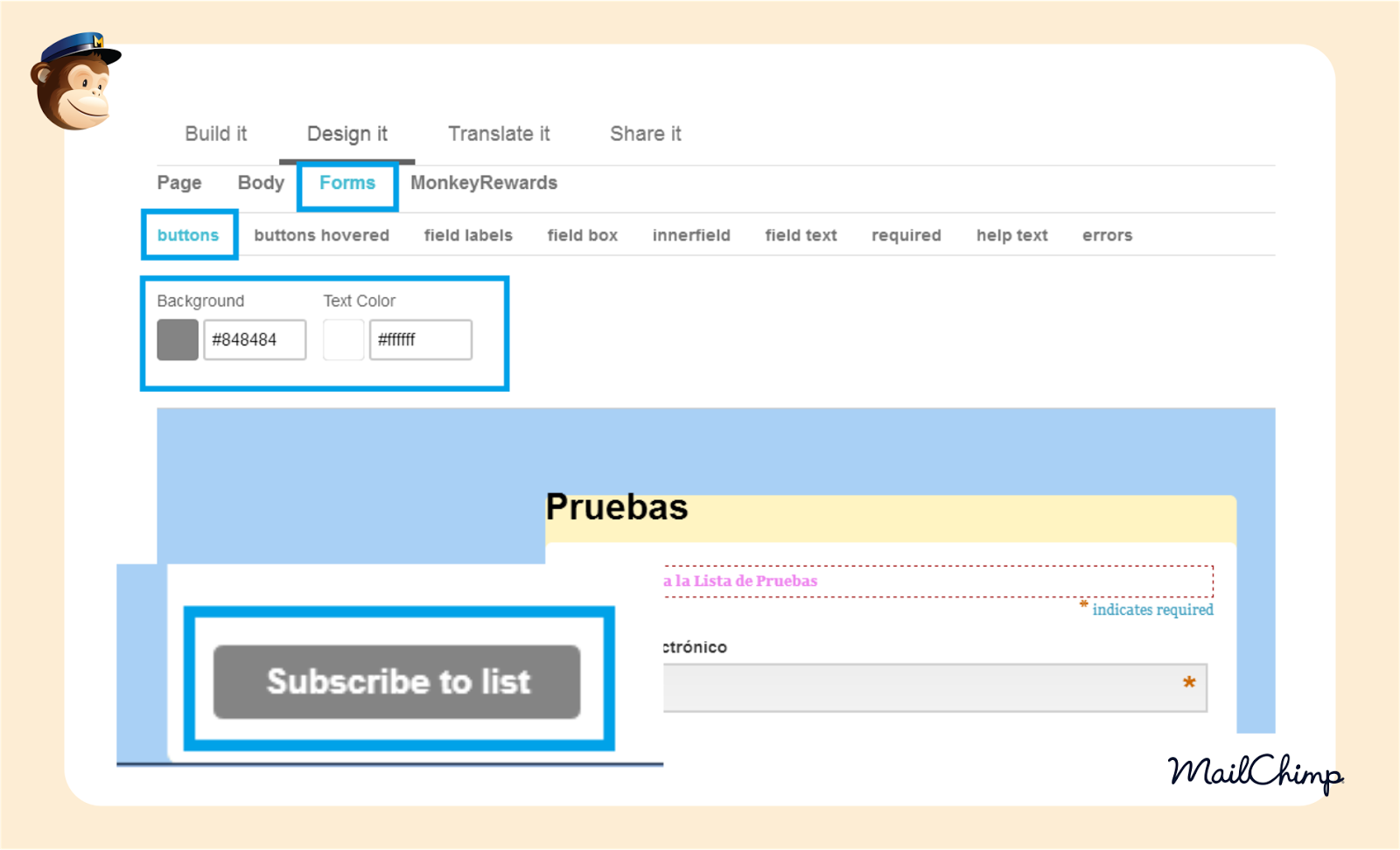1400x850 pixels.
Task: Select the Forms design section
Action: coord(347,183)
